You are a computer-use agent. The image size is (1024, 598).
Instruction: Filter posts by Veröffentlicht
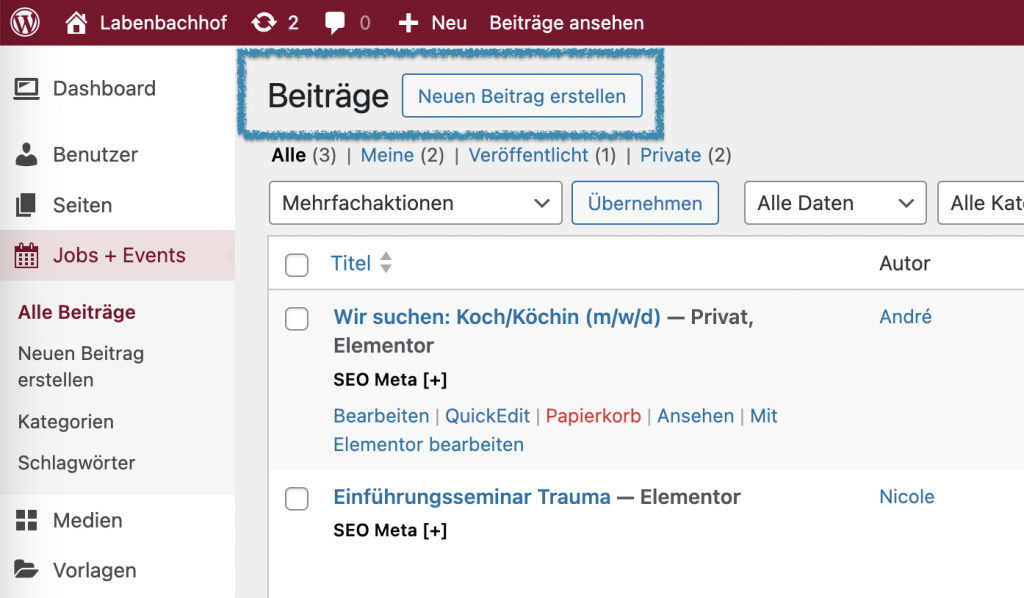pyautogui.click(x=528, y=155)
